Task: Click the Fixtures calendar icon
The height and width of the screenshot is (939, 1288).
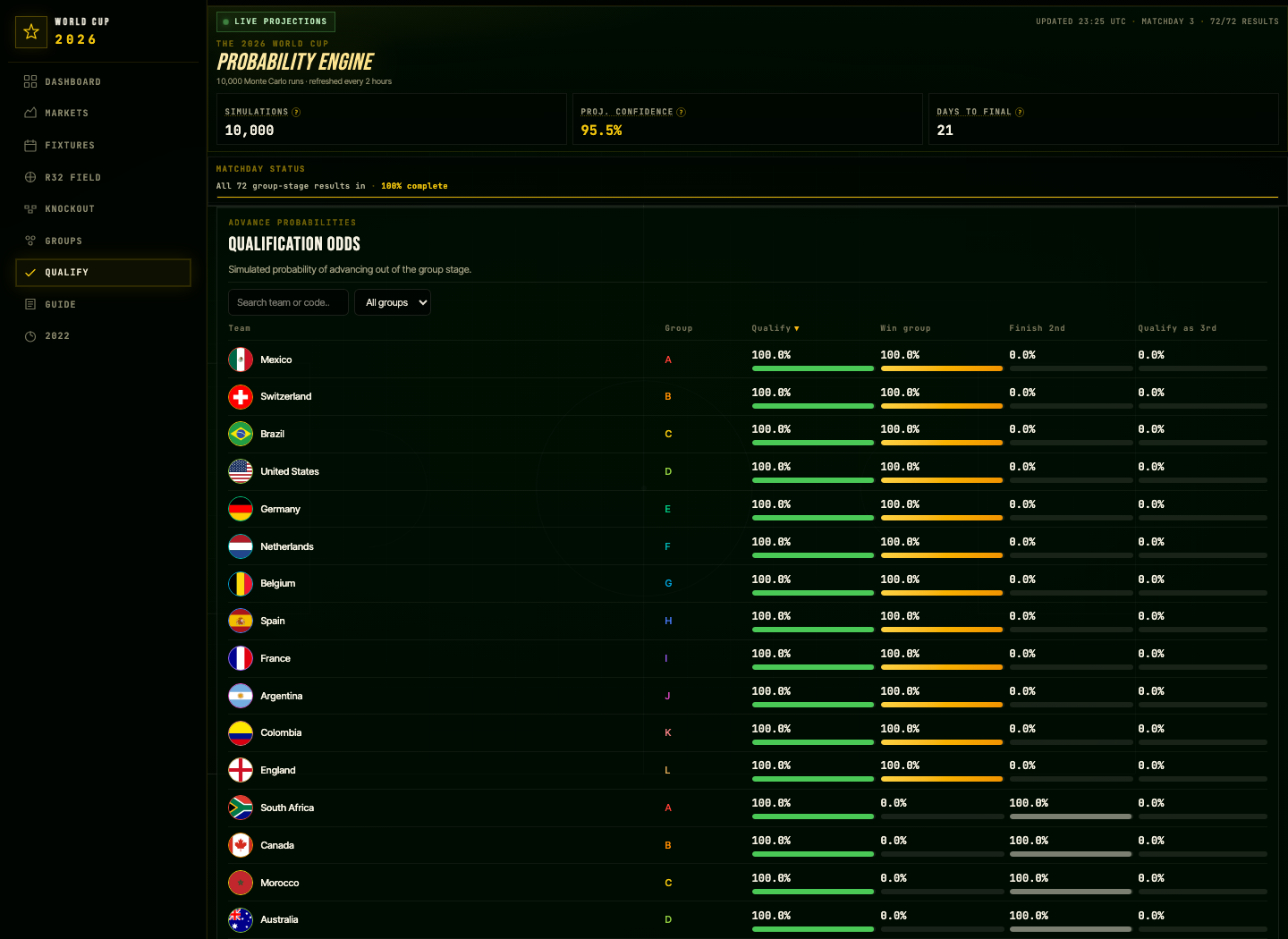Action: (x=30, y=145)
